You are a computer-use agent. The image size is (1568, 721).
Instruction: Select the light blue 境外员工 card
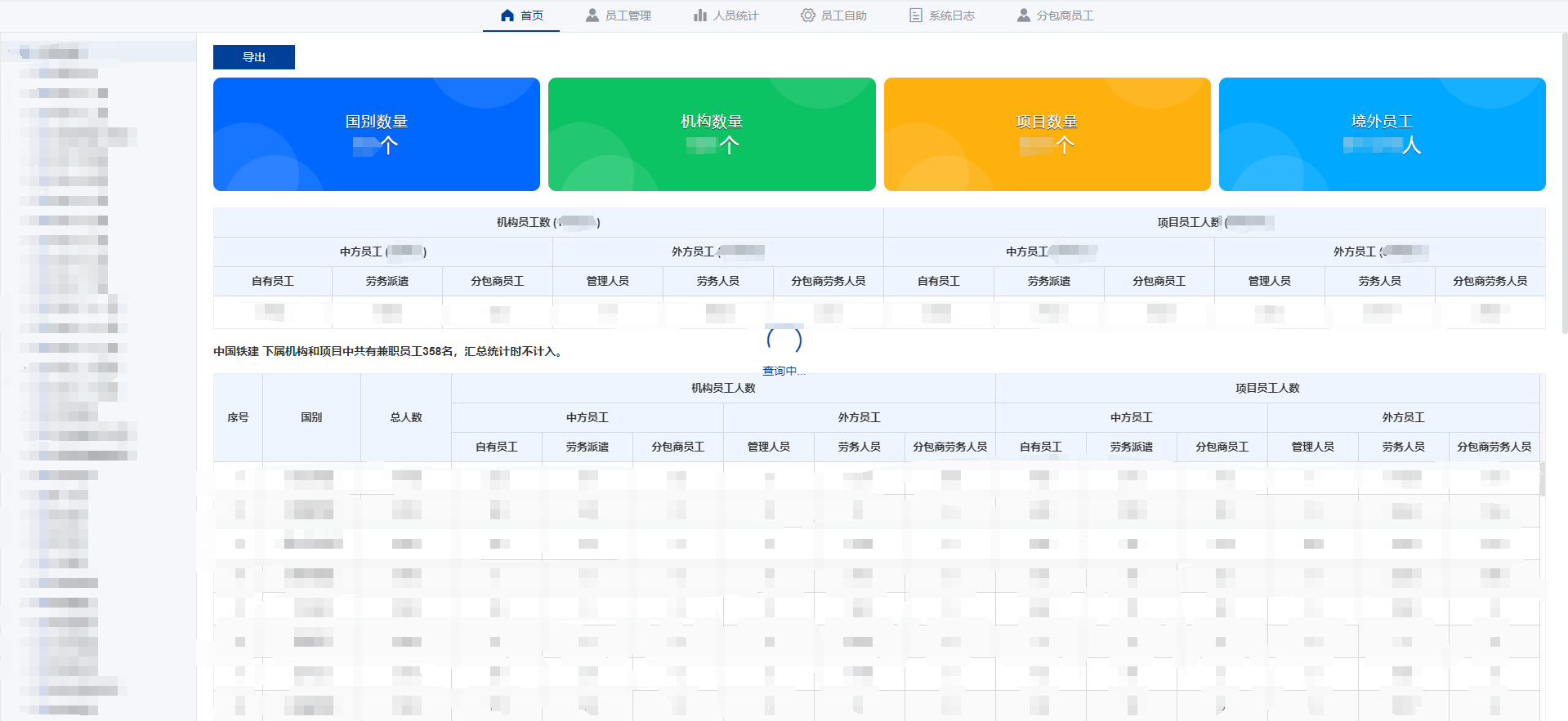(1382, 134)
